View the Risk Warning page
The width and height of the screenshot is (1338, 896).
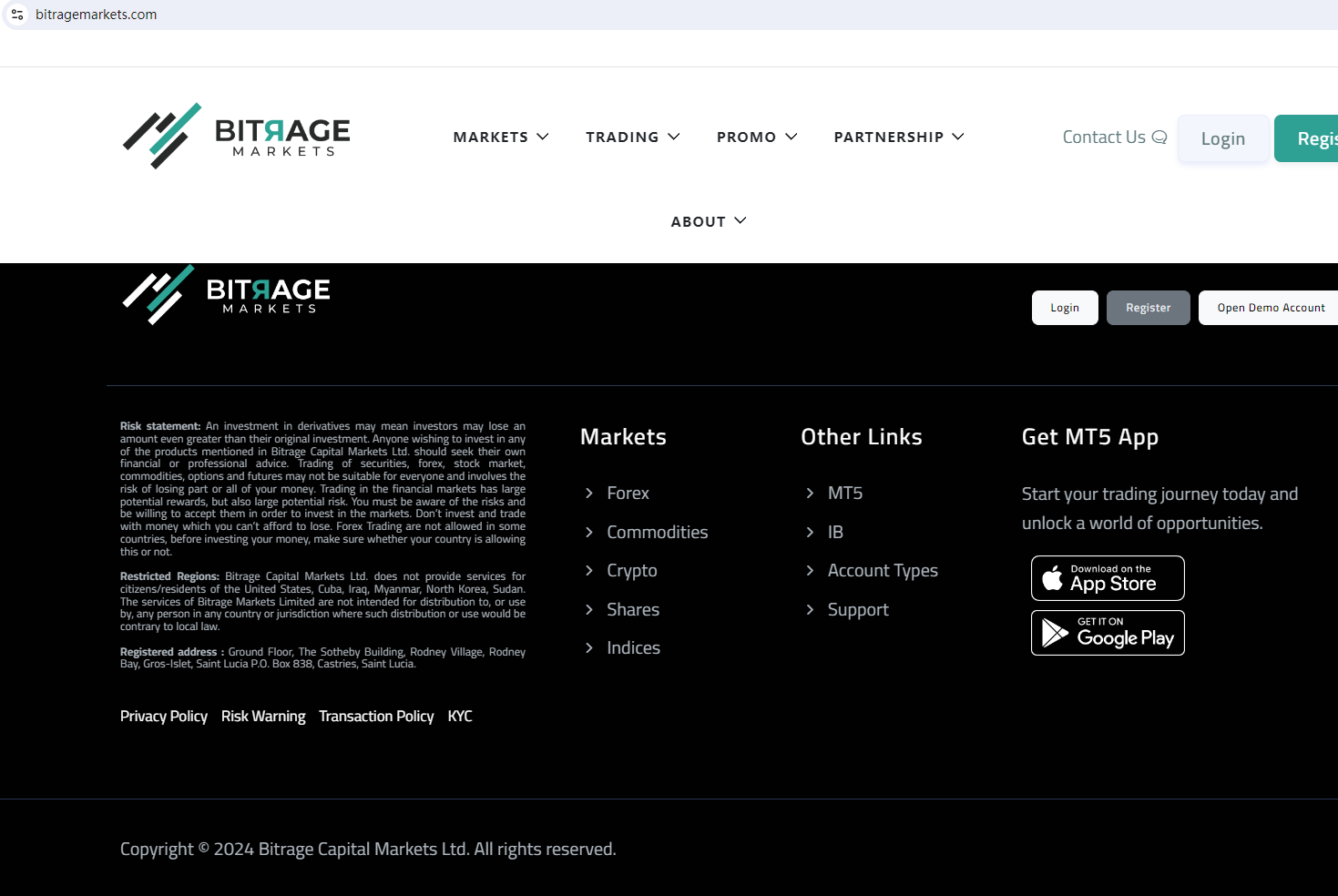click(x=263, y=717)
